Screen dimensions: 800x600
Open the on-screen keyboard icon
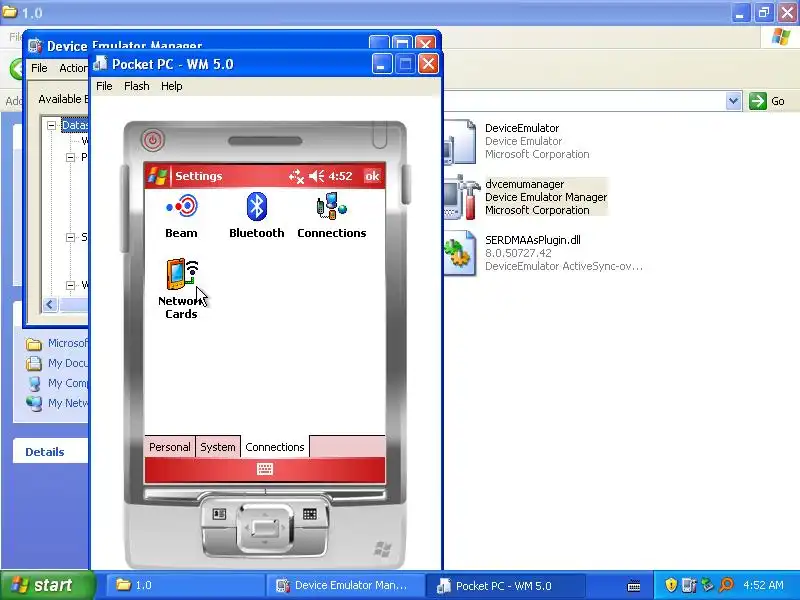[x=265, y=469]
